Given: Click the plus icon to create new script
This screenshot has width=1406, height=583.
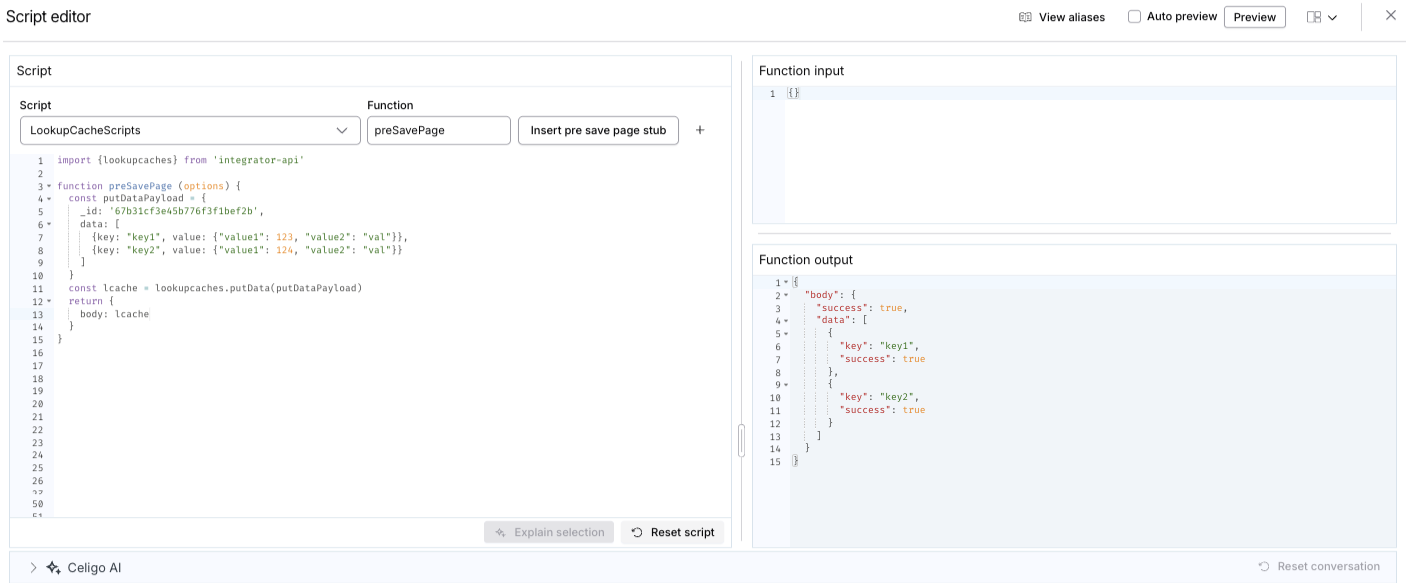Looking at the screenshot, I should point(700,130).
